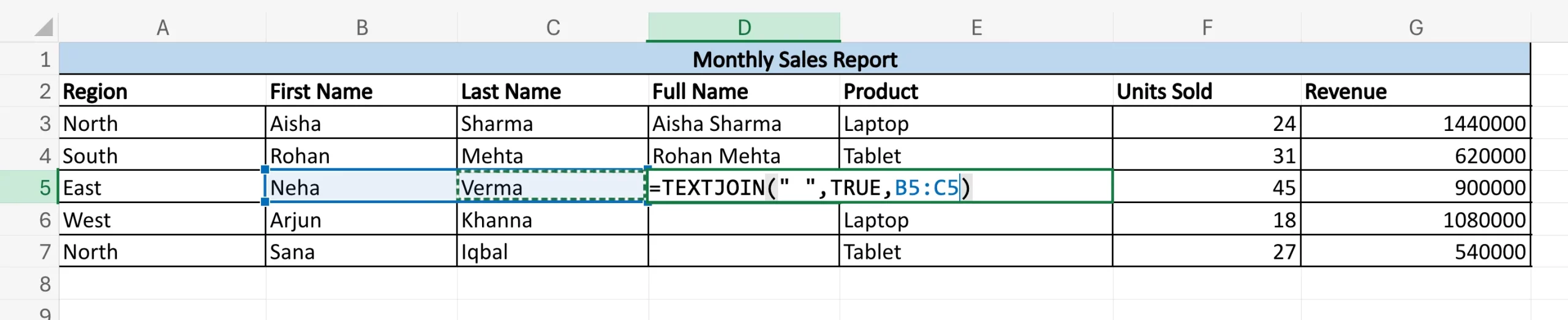Select row 5 header
This screenshot has width=1568, height=320.
pyautogui.click(x=45, y=187)
